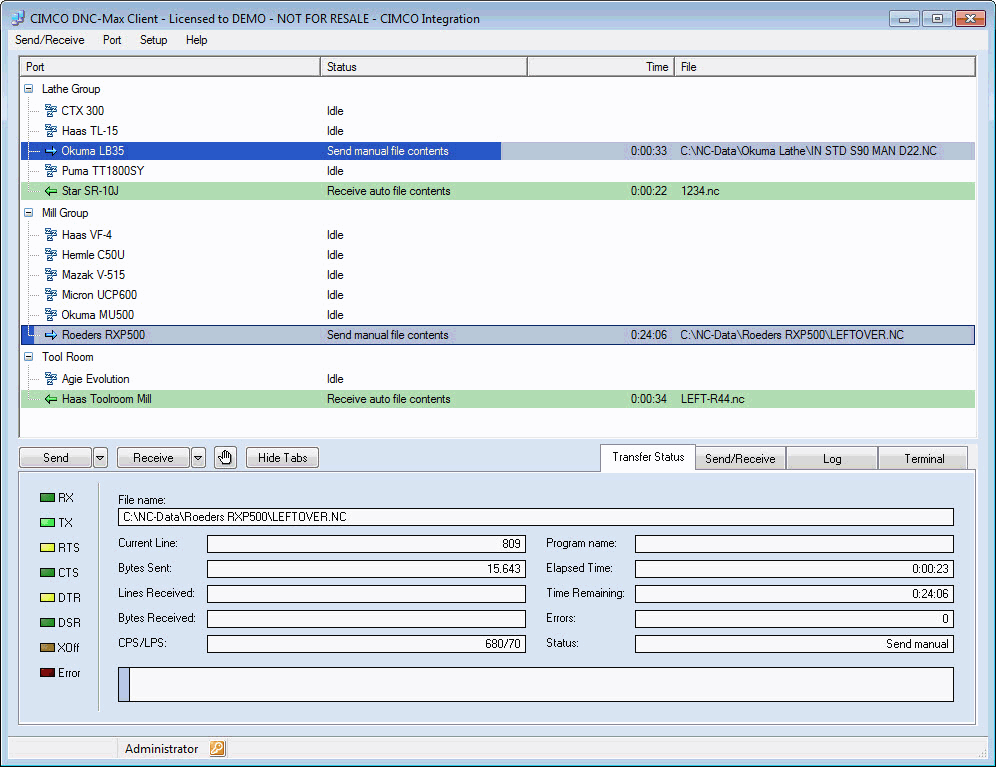Image resolution: width=996 pixels, height=767 pixels.
Task: Click the DTR indicator light
Action: (48, 597)
